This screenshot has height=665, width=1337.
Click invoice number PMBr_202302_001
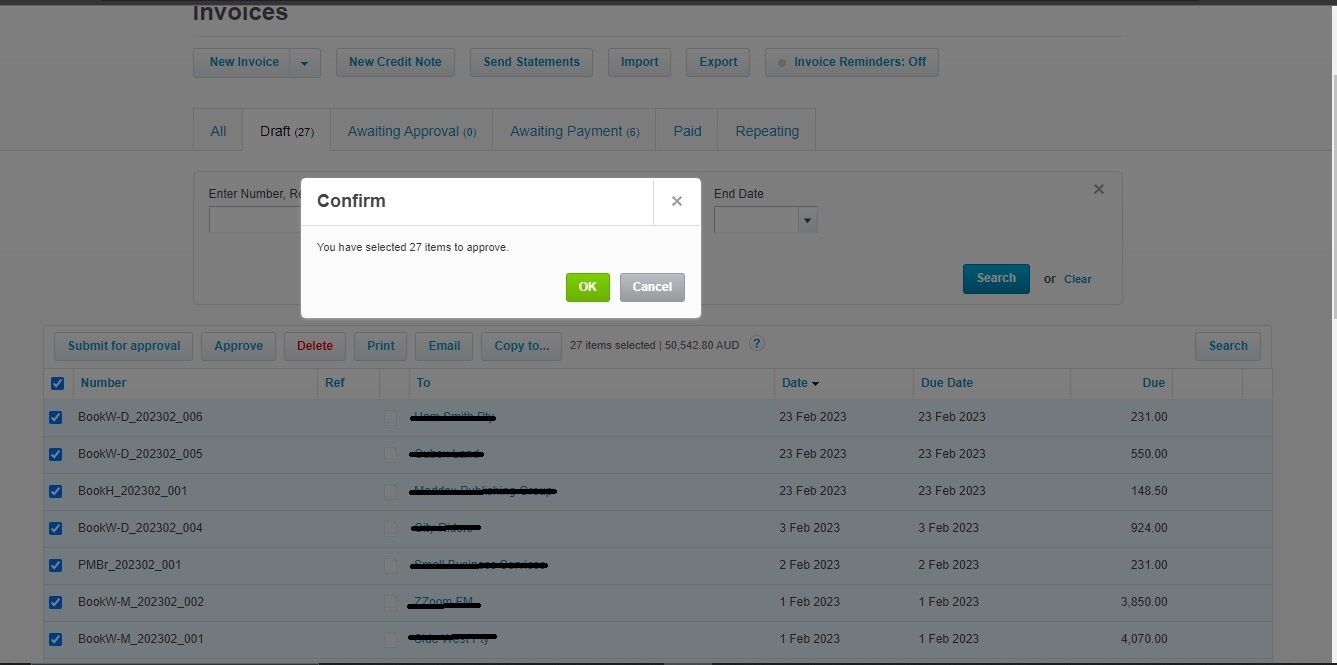click(x=130, y=565)
